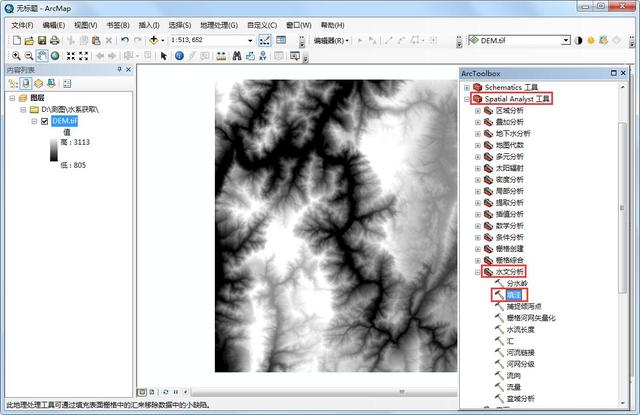Image resolution: width=640 pixels, height=415 pixels.
Task: Click the map horizontal scrollbar
Action: [322, 392]
